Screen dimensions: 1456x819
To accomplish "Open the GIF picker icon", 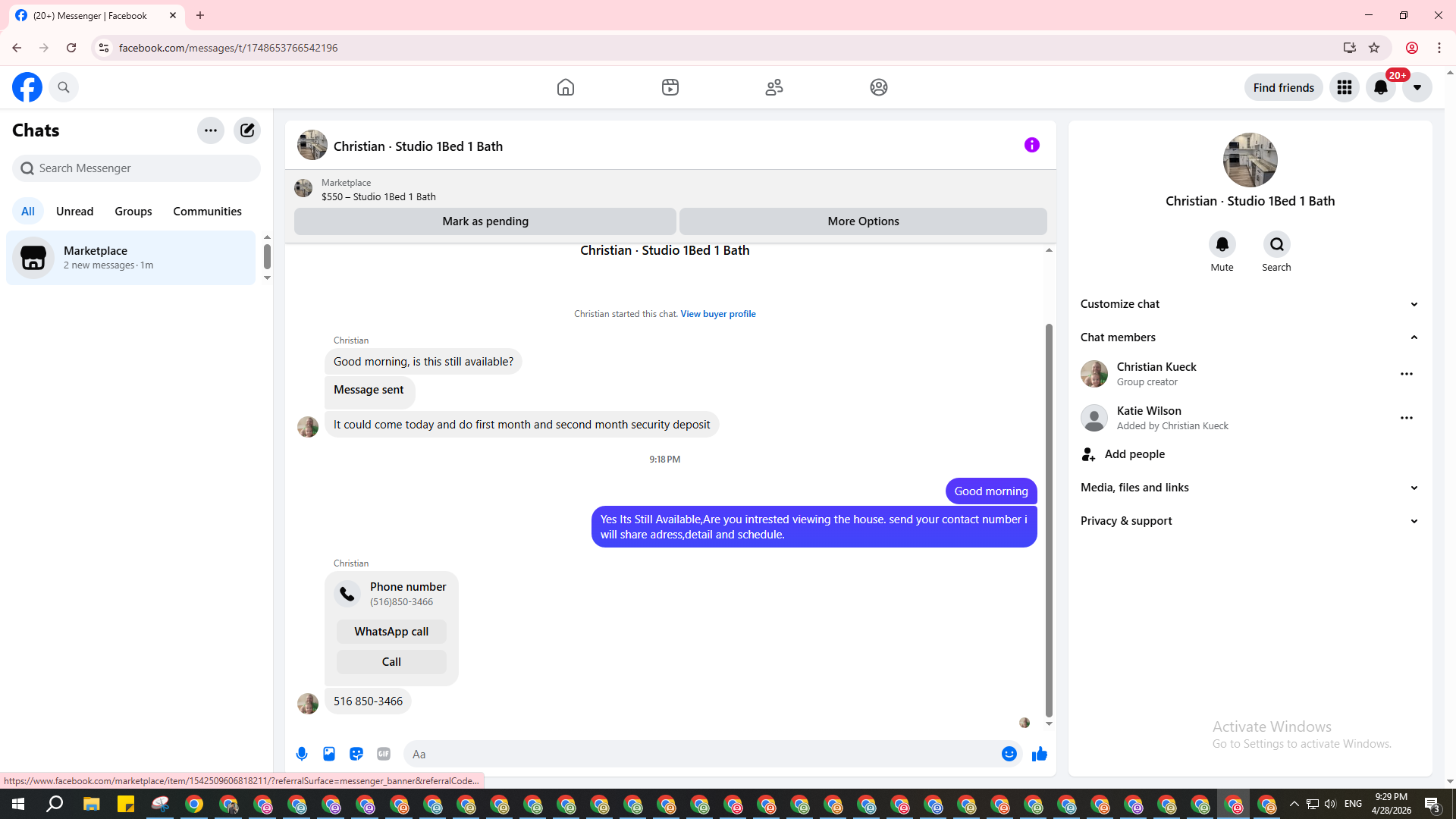I will (x=384, y=754).
